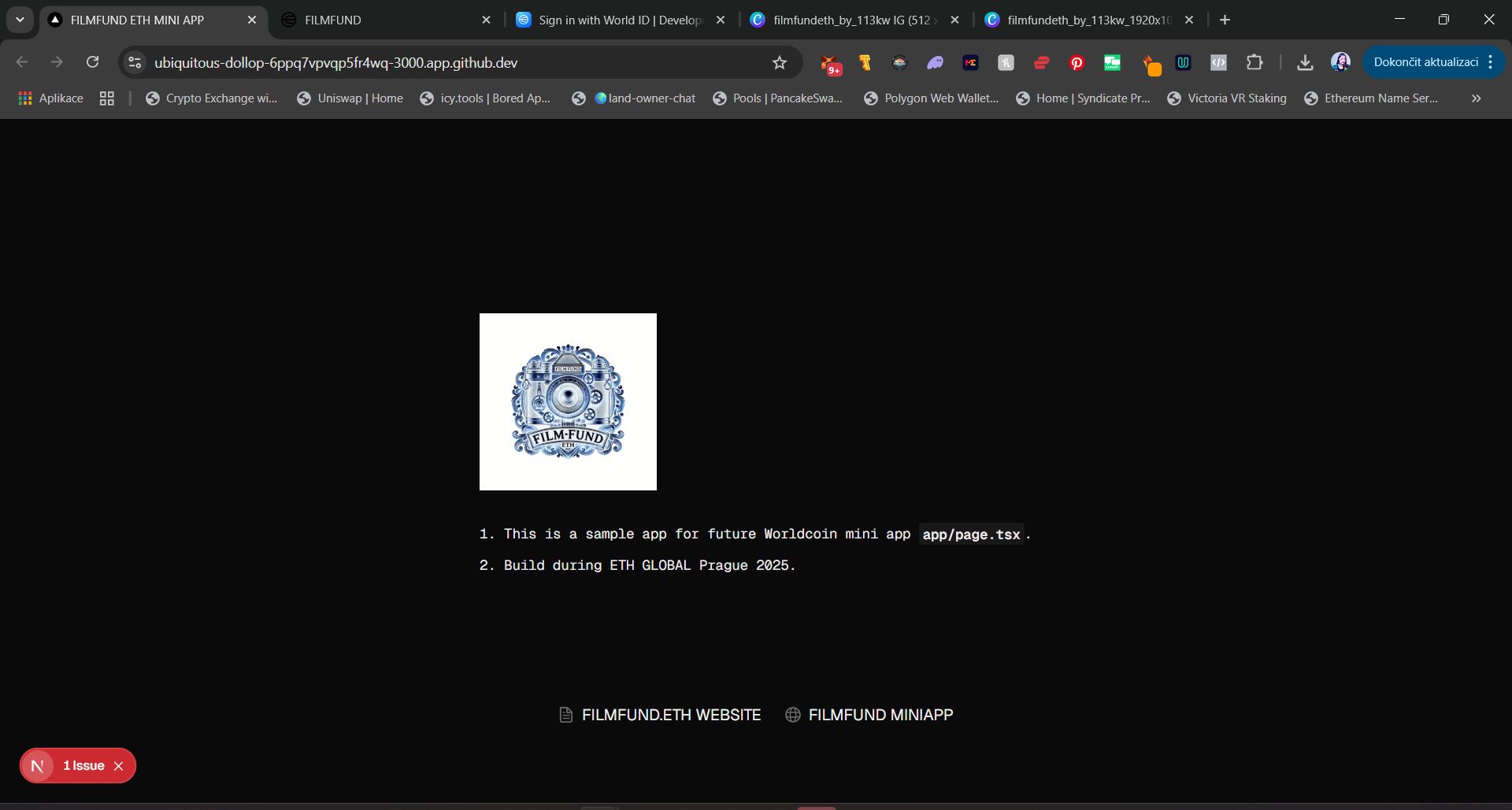Open the Uniswap | Home bookmark
This screenshot has width=1512, height=810.
coord(350,98)
